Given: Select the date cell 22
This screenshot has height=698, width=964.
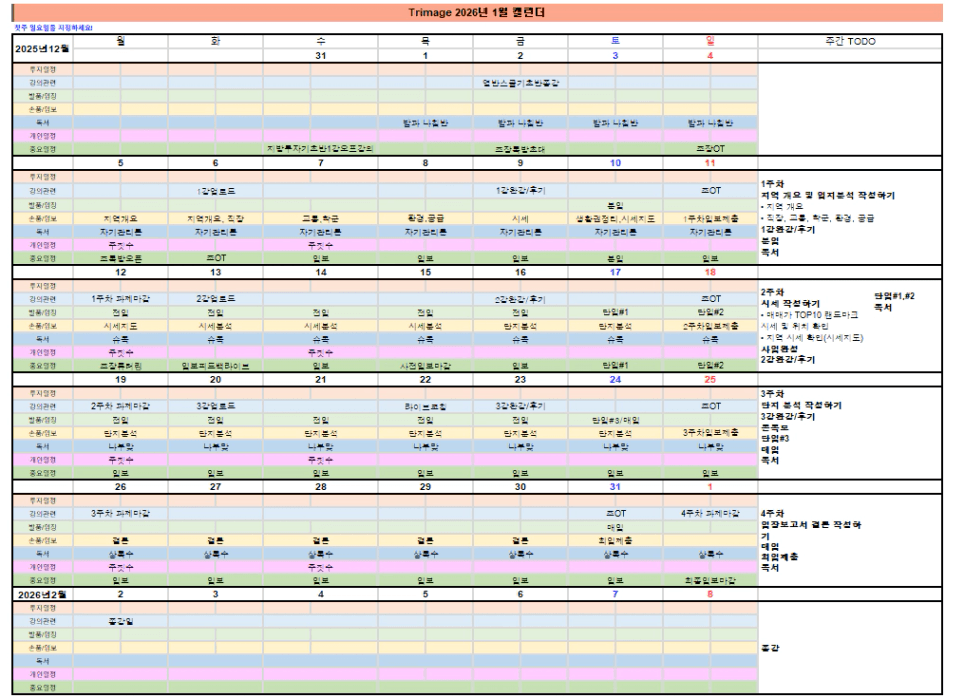Looking at the screenshot, I should pyautogui.click(x=425, y=379).
